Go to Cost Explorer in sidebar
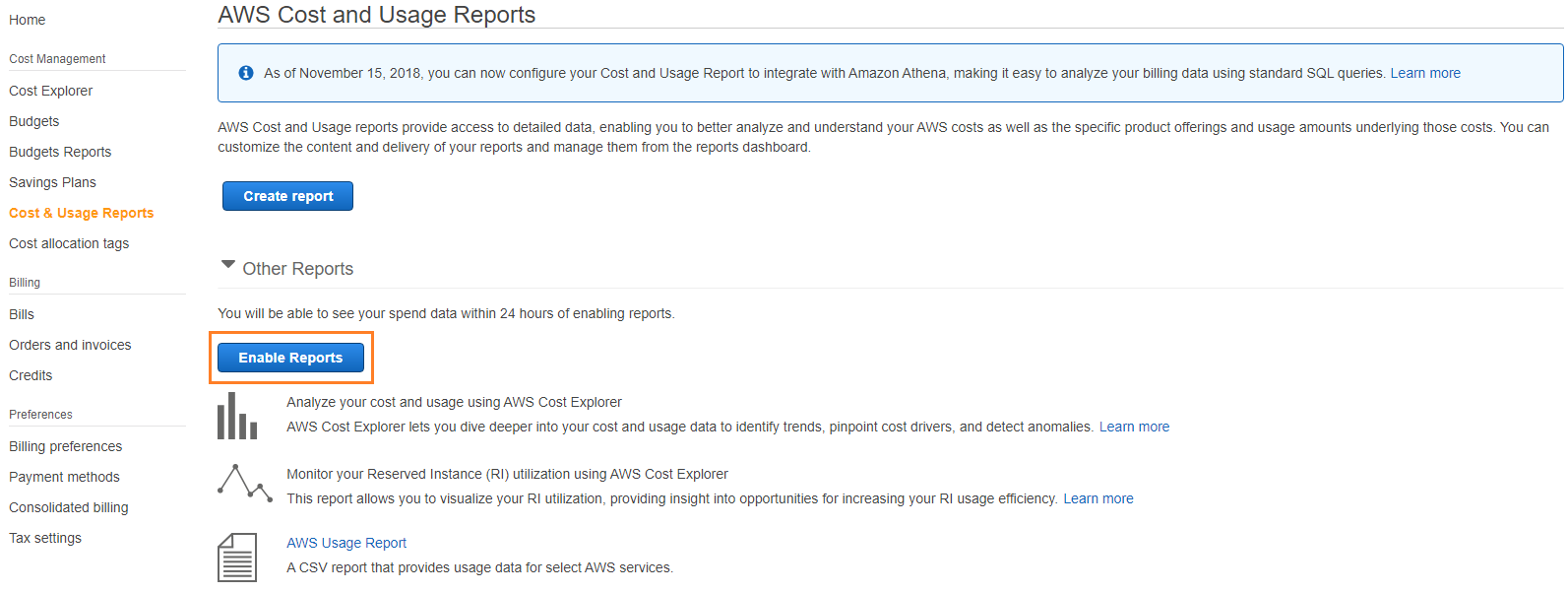This screenshot has width=1568, height=593. tap(51, 91)
